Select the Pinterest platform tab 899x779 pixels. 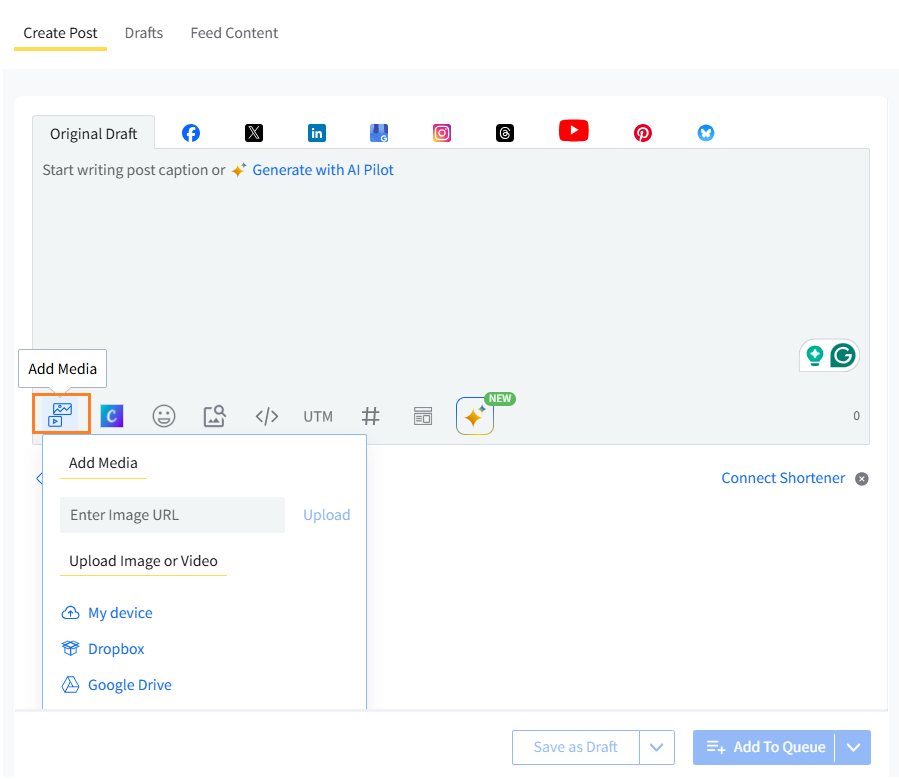(x=643, y=133)
